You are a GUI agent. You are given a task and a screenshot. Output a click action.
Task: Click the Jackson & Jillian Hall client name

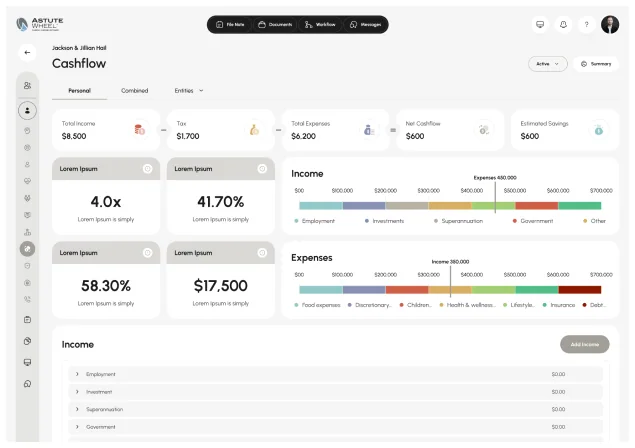click(79, 48)
